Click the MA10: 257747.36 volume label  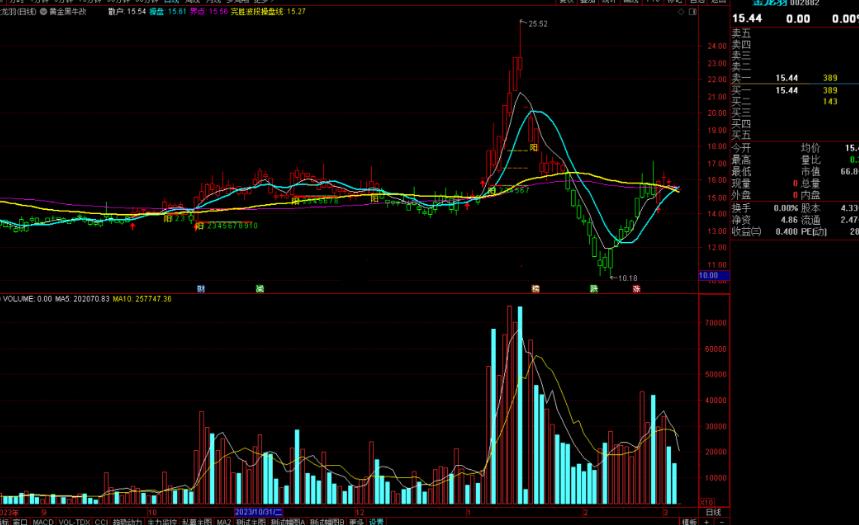tap(142, 299)
